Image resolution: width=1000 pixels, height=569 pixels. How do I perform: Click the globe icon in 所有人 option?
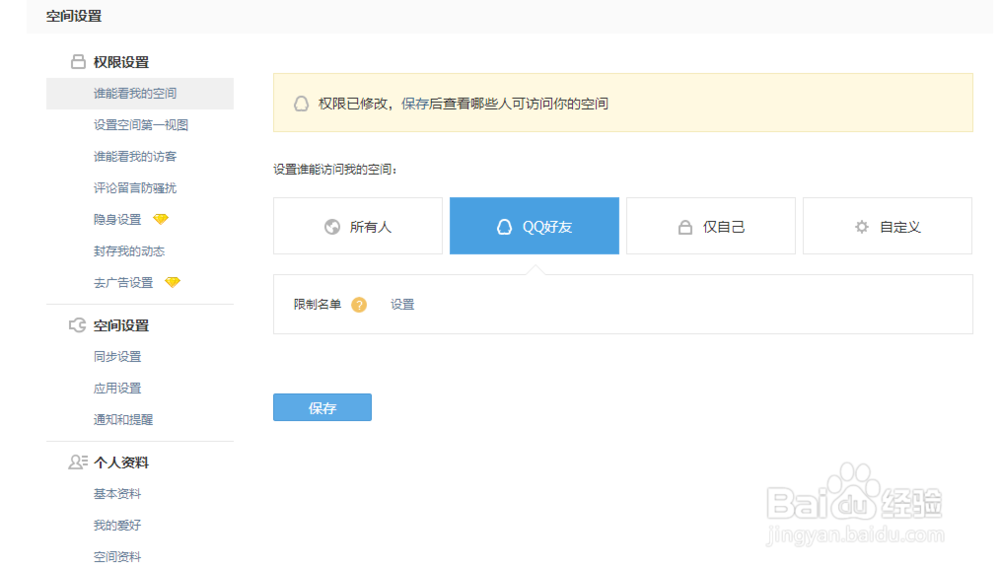(x=332, y=226)
